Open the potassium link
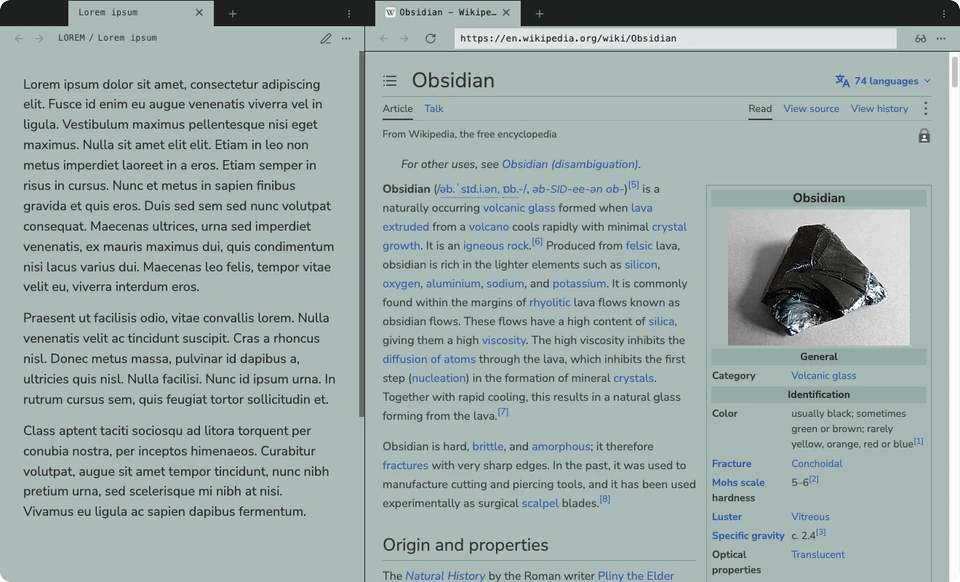This screenshot has height=582, width=960. coord(579,283)
